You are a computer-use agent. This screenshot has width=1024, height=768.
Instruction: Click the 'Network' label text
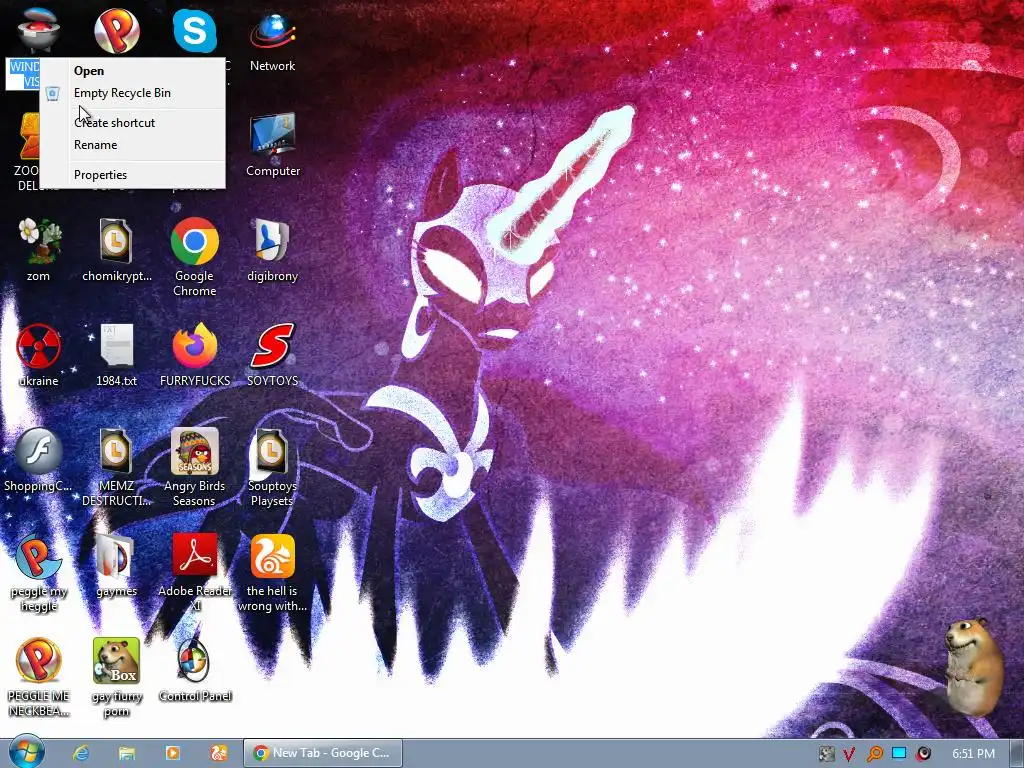pos(273,66)
